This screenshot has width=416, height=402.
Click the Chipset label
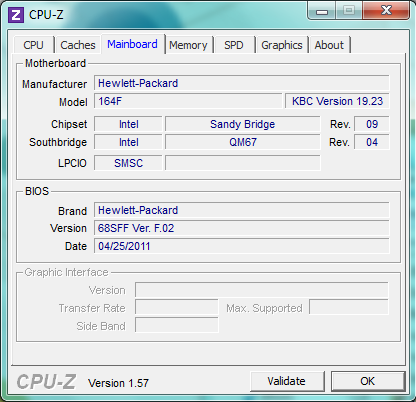(x=69, y=124)
